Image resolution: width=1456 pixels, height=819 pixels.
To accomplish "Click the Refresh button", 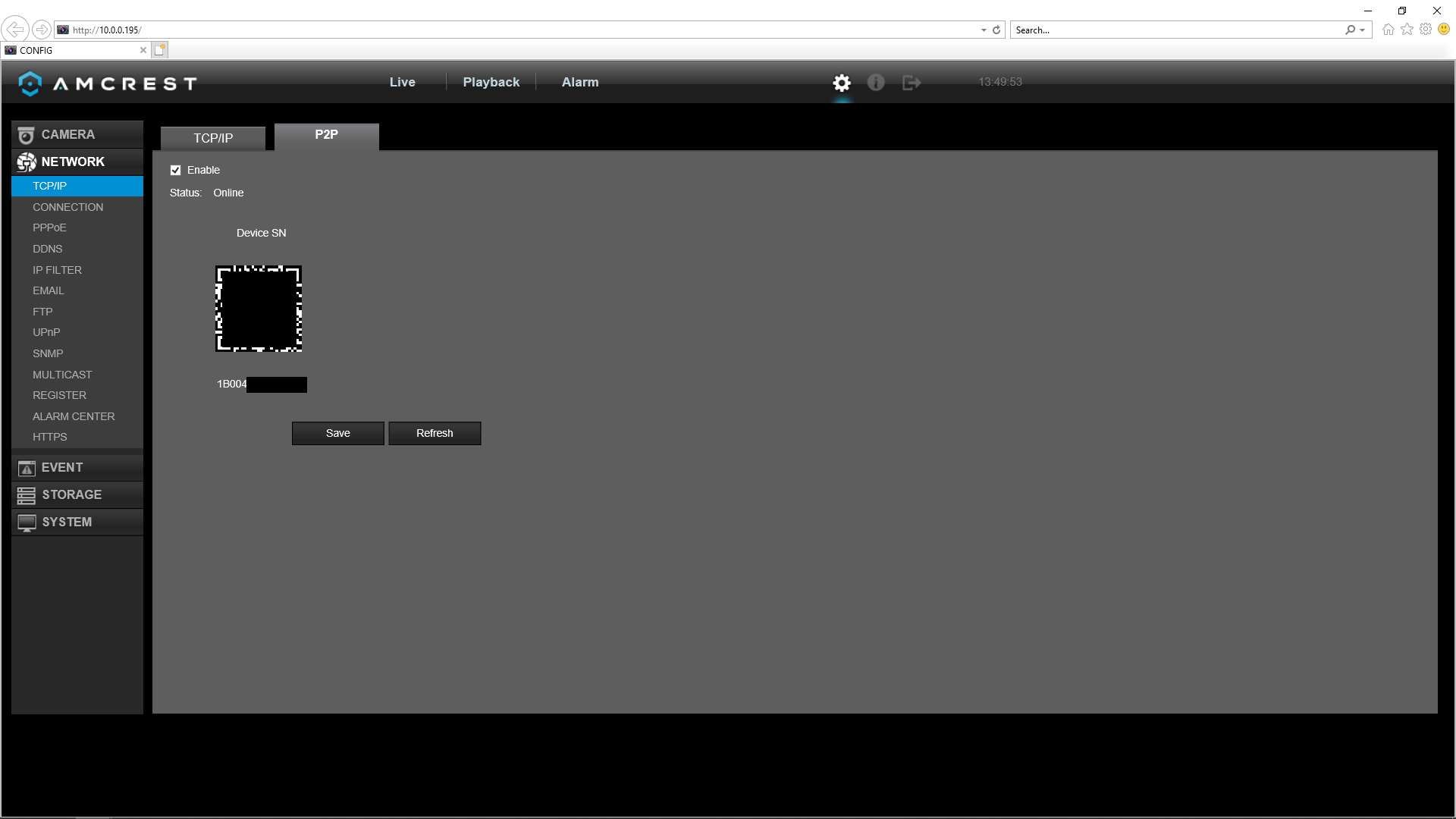I will tap(435, 433).
